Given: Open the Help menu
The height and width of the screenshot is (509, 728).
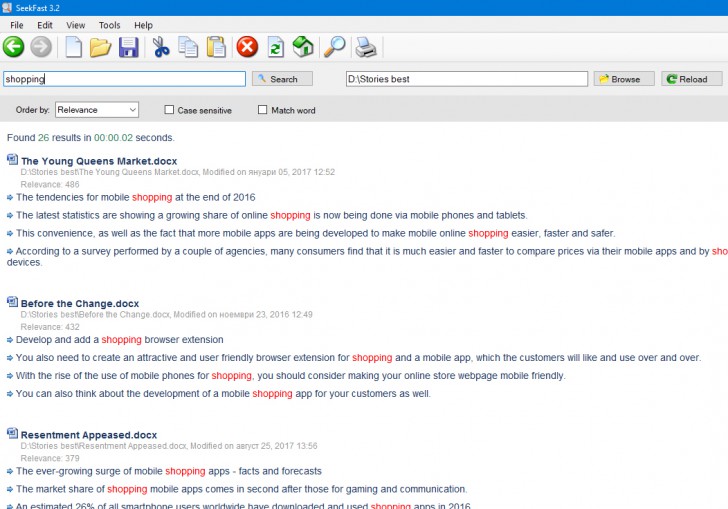Looking at the screenshot, I should click(x=143, y=25).
